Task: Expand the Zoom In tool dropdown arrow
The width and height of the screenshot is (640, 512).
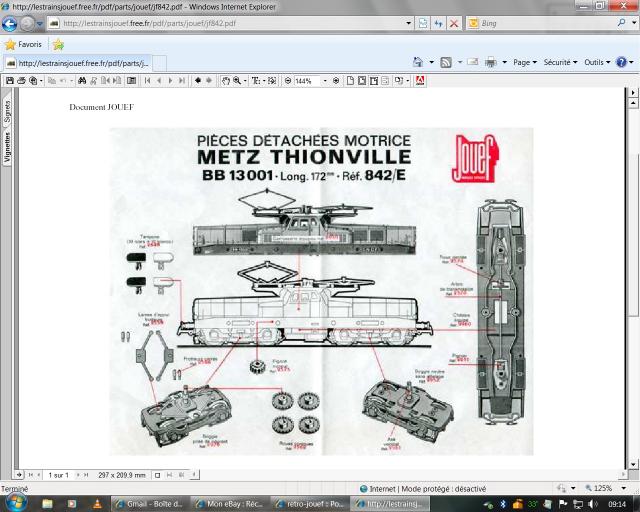Action: click(x=245, y=81)
